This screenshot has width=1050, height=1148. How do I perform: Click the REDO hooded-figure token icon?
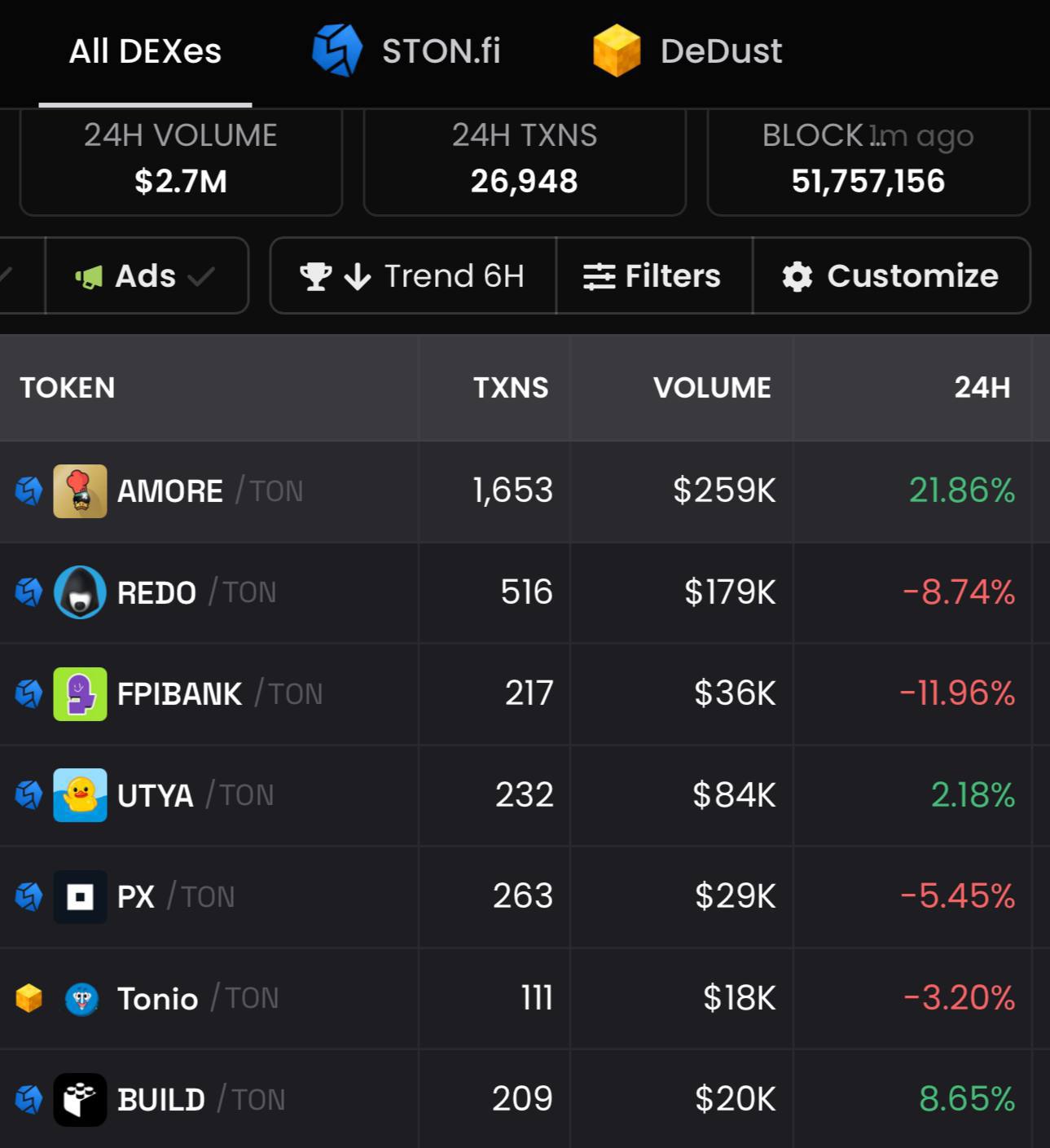[x=80, y=592]
